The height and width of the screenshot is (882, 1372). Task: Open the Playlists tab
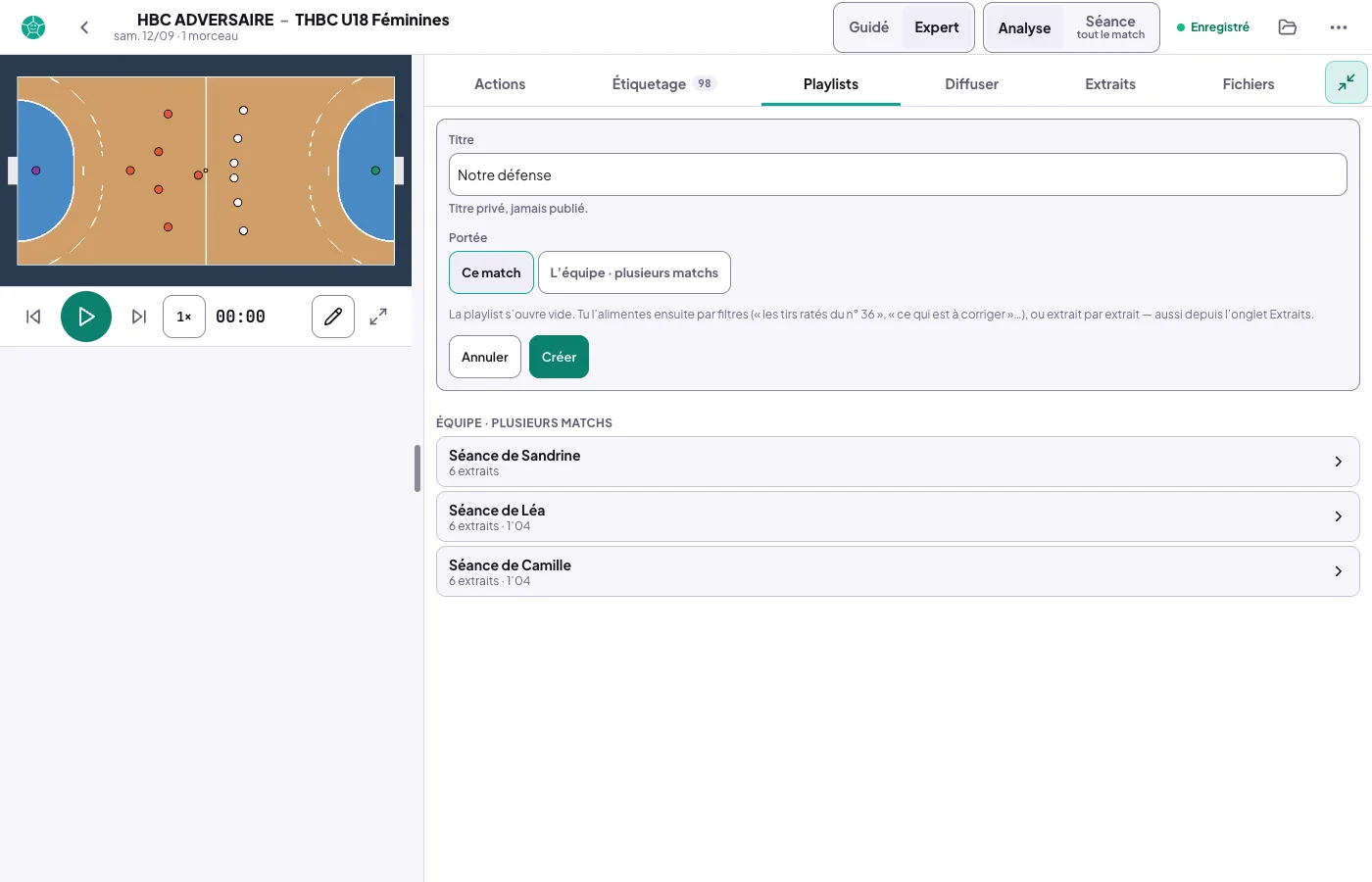(x=831, y=84)
